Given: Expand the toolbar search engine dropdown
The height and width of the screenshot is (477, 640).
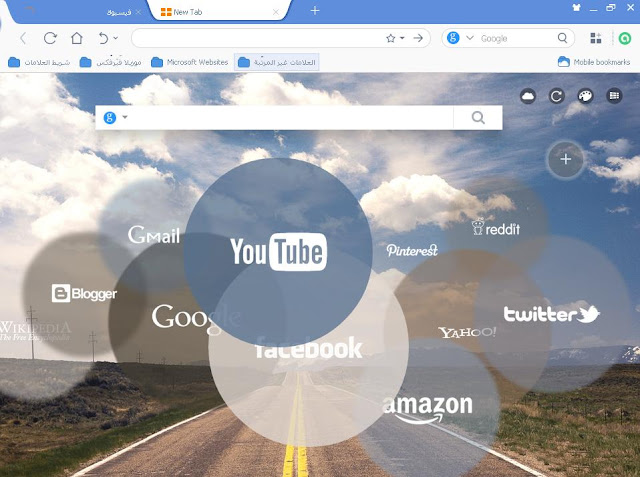Looking at the screenshot, I should 470,38.
